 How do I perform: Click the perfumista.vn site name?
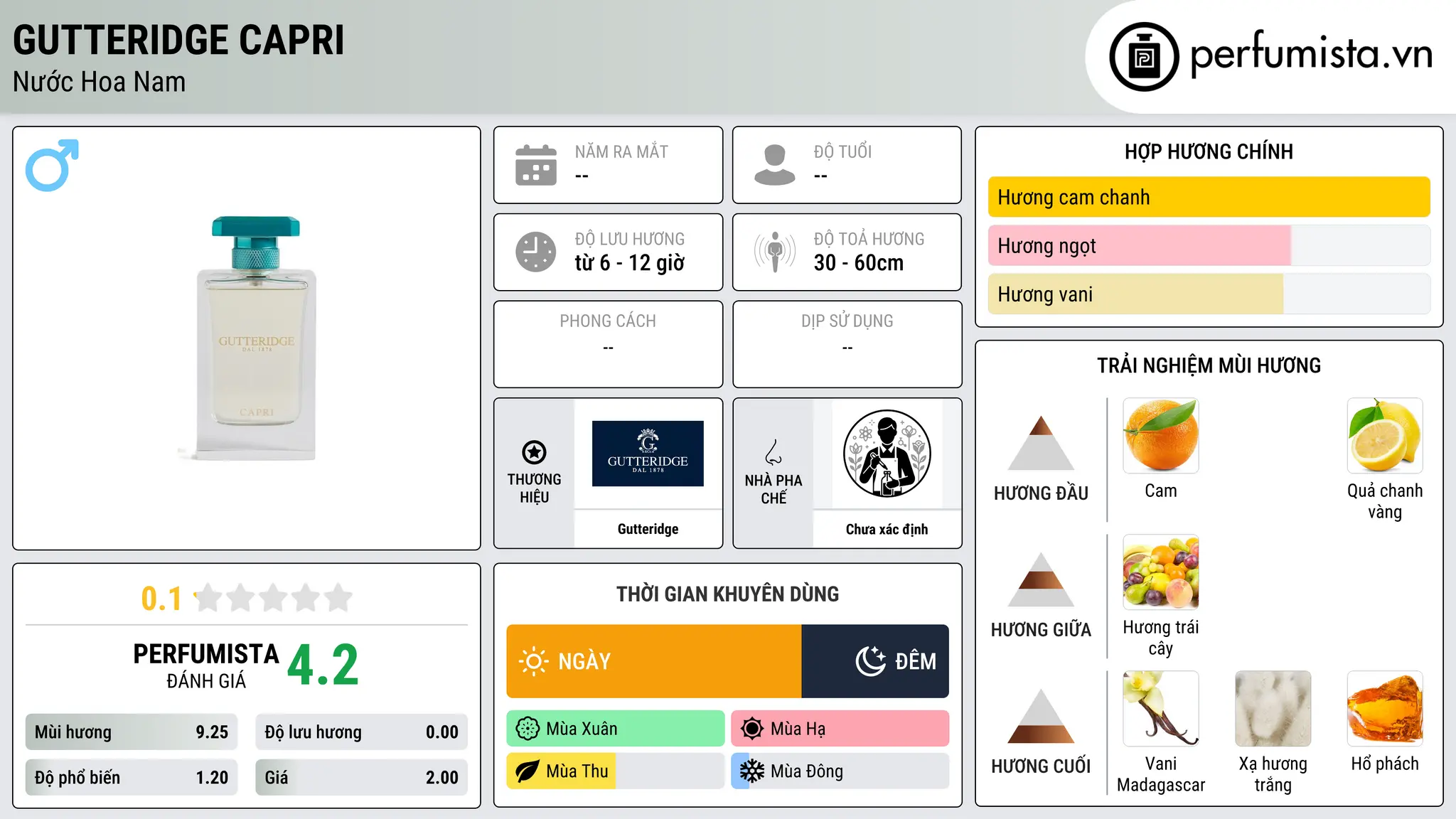point(1311,54)
